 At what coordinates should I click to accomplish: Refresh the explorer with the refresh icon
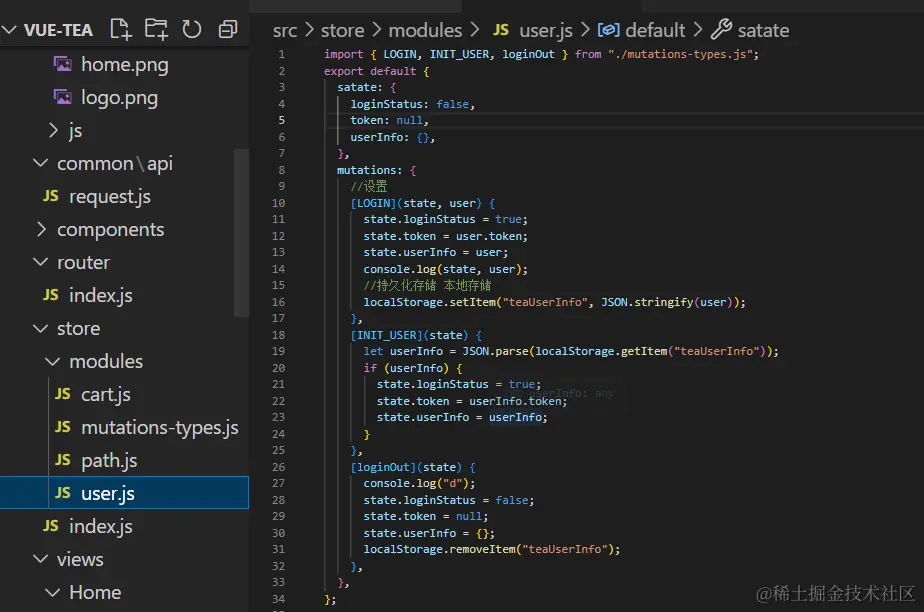coord(192,29)
